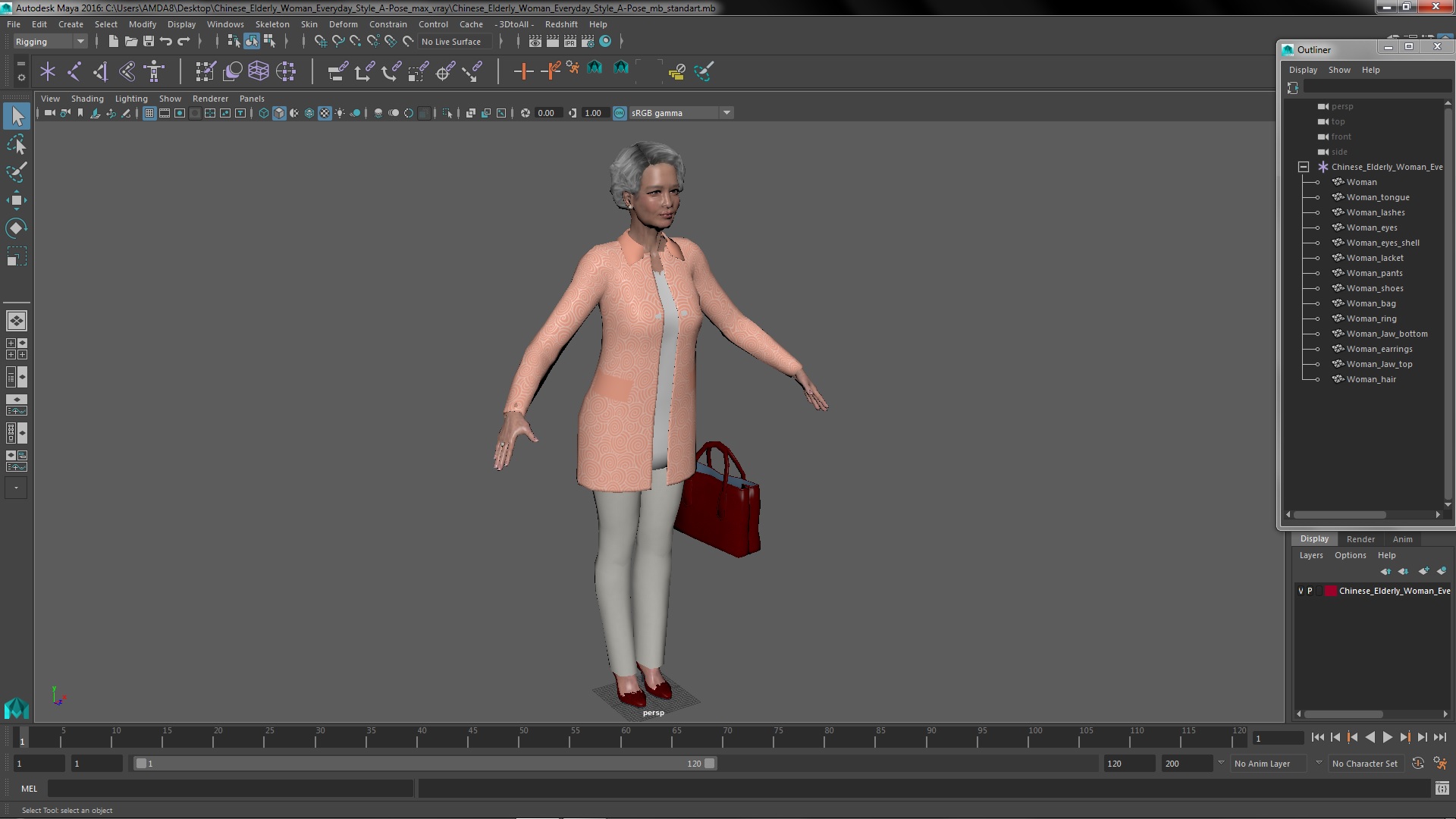
Task: Open the Layers menu in layer editor
Action: coord(1311,555)
